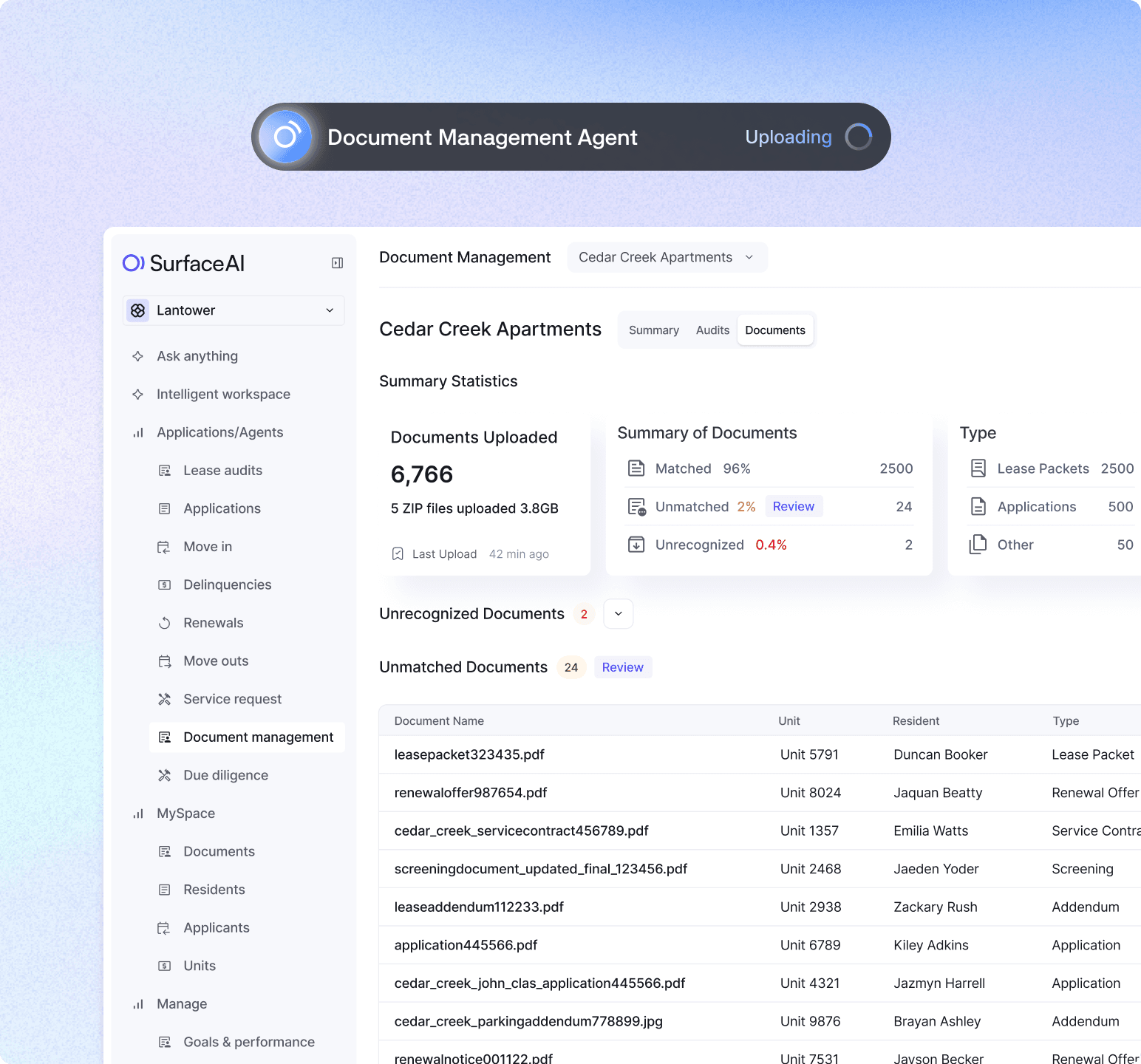Open the Cedar Creek Apartments property dropdown
Screen dimensions: 1141x1064
click(666, 257)
